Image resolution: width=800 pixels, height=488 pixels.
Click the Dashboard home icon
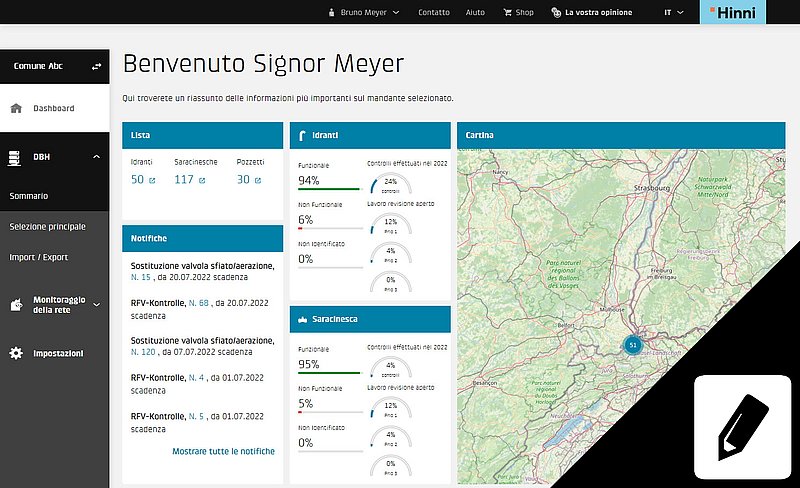(16, 108)
